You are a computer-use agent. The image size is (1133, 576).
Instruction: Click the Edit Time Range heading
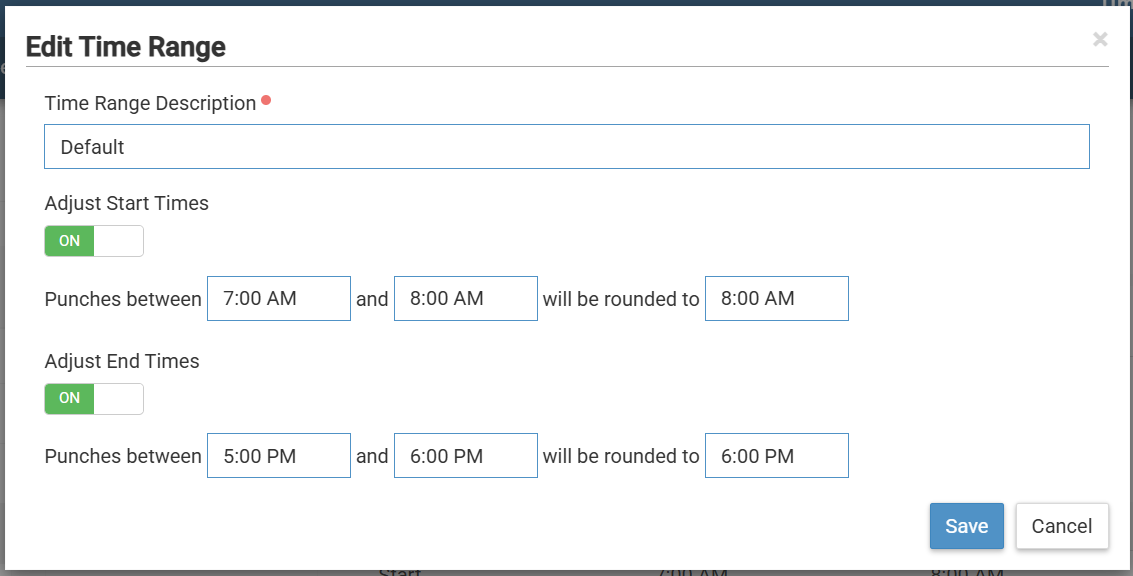pos(126,47)
